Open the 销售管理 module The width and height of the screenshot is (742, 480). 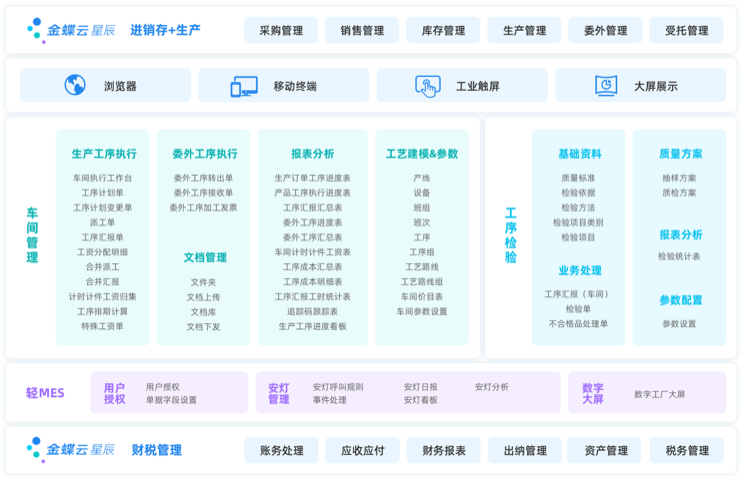[x=361, y=31]
